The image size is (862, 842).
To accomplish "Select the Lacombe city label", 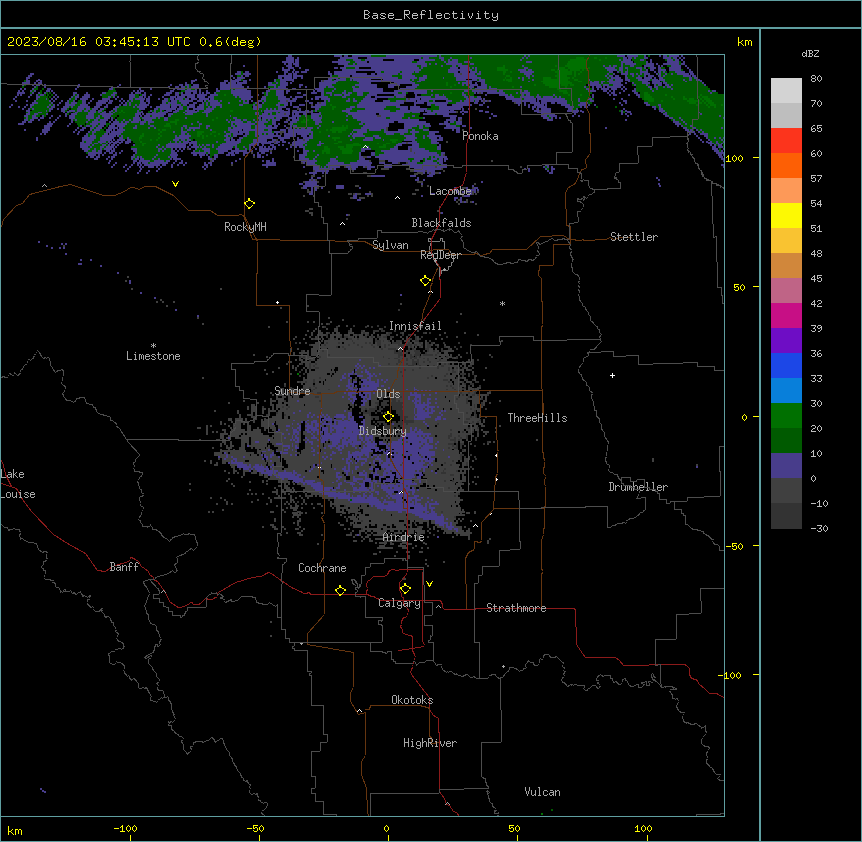I will [450, 191].
